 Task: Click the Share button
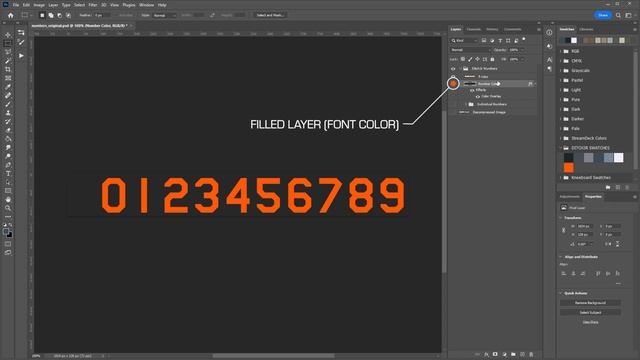(603, 15)
